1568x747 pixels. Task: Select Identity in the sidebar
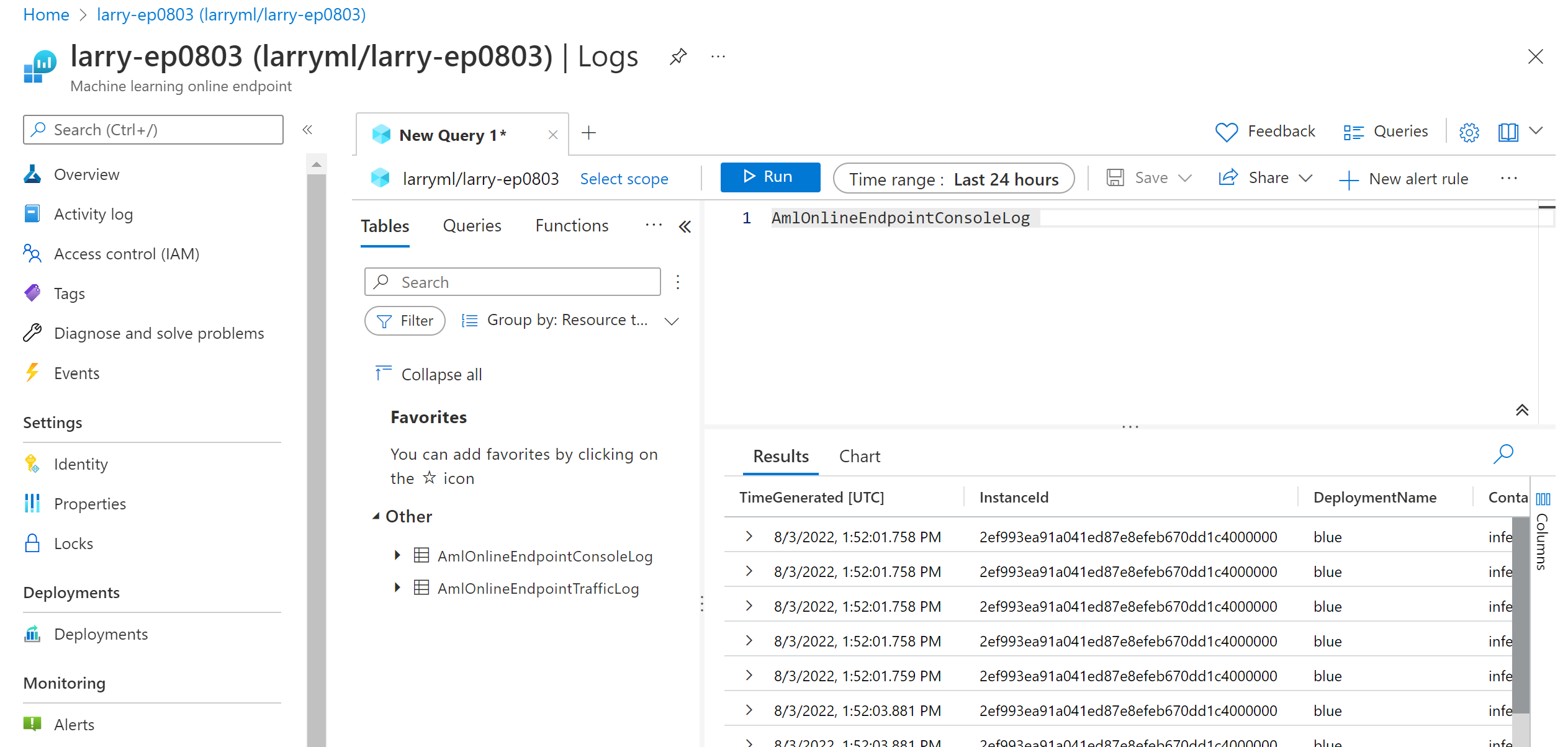click(x=81, y=463)
